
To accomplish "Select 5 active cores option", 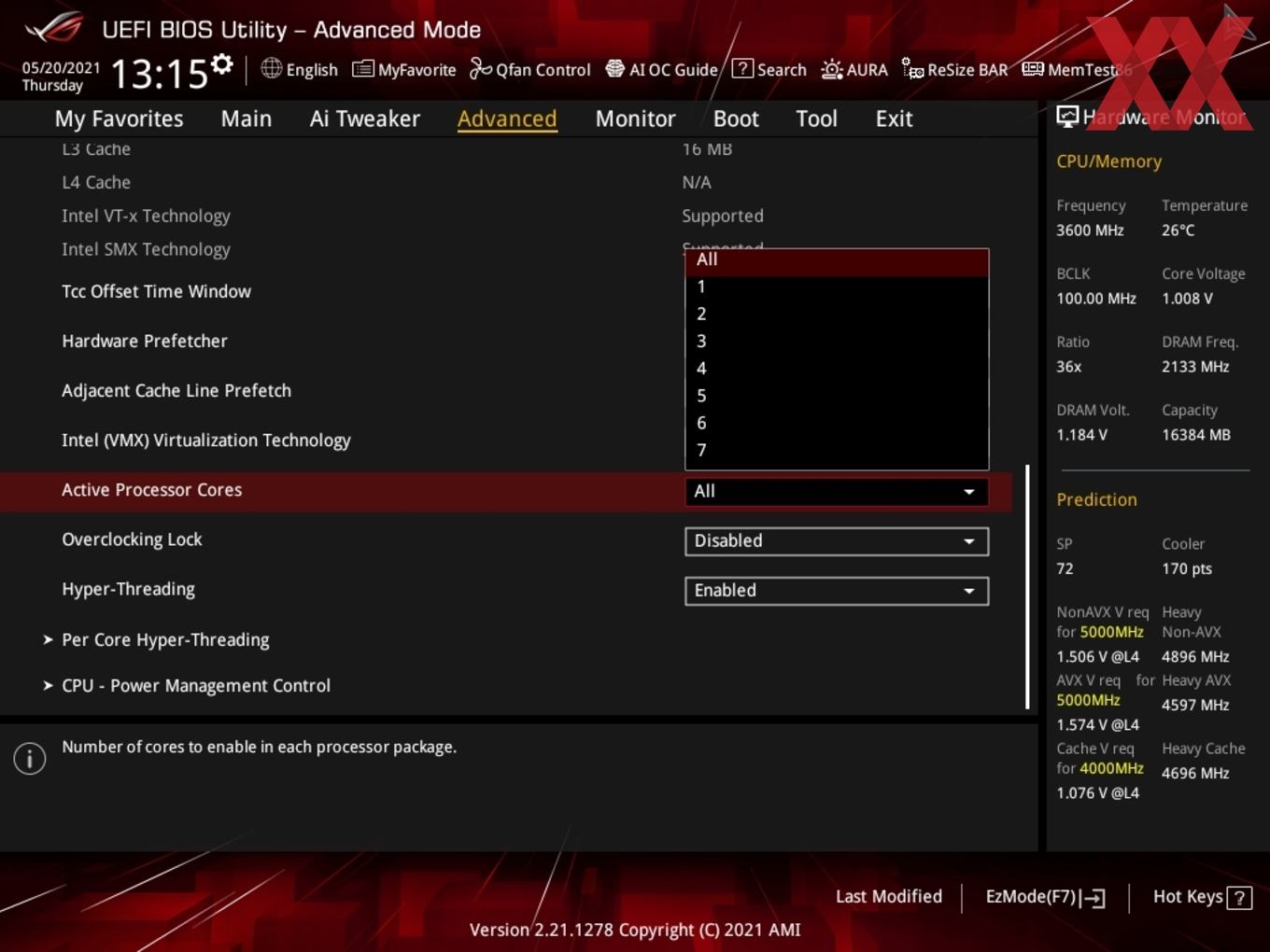I will 837,396.
